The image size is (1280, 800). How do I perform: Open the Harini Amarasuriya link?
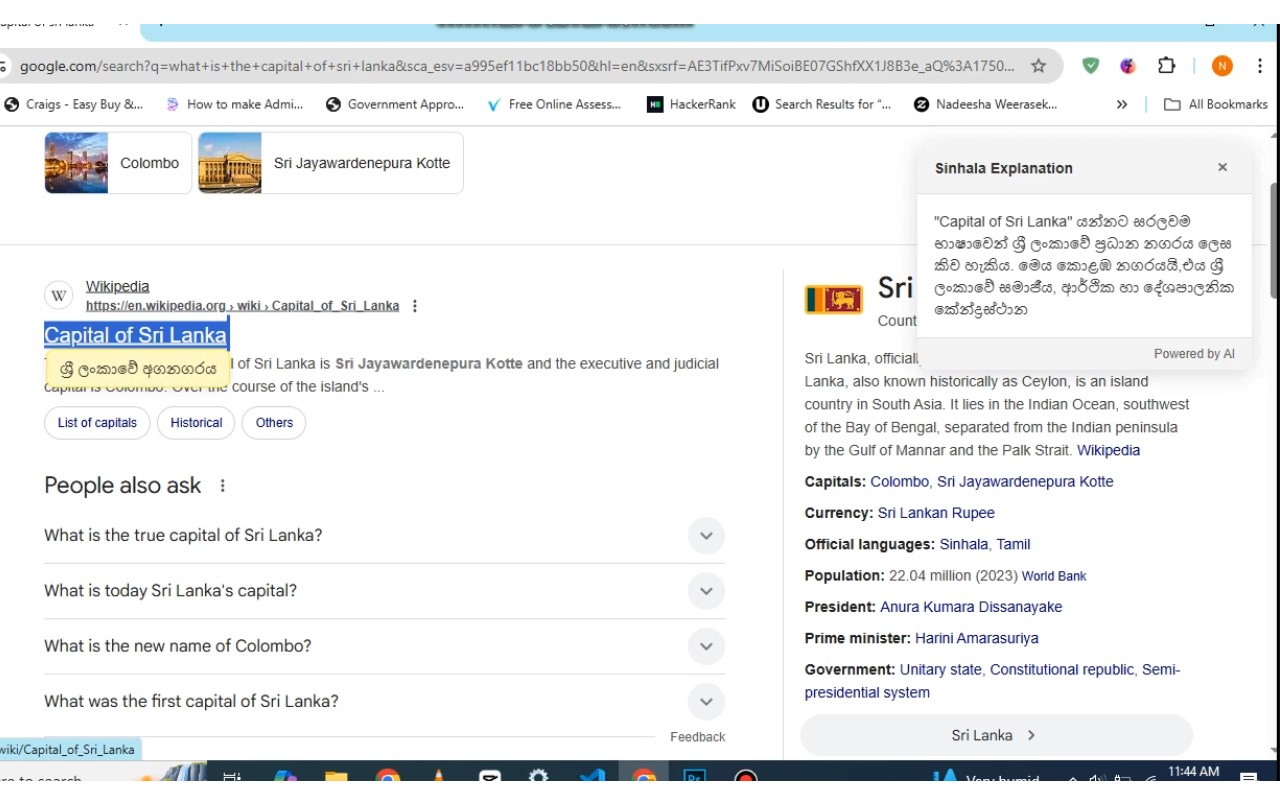tap(976, 638)
